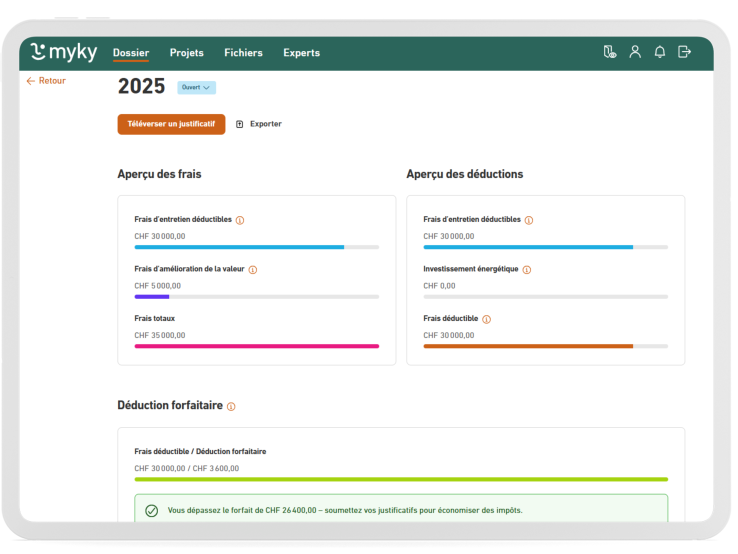Expand the Ouvert status dropdown

pyautogui.click(x=196, y=88)
